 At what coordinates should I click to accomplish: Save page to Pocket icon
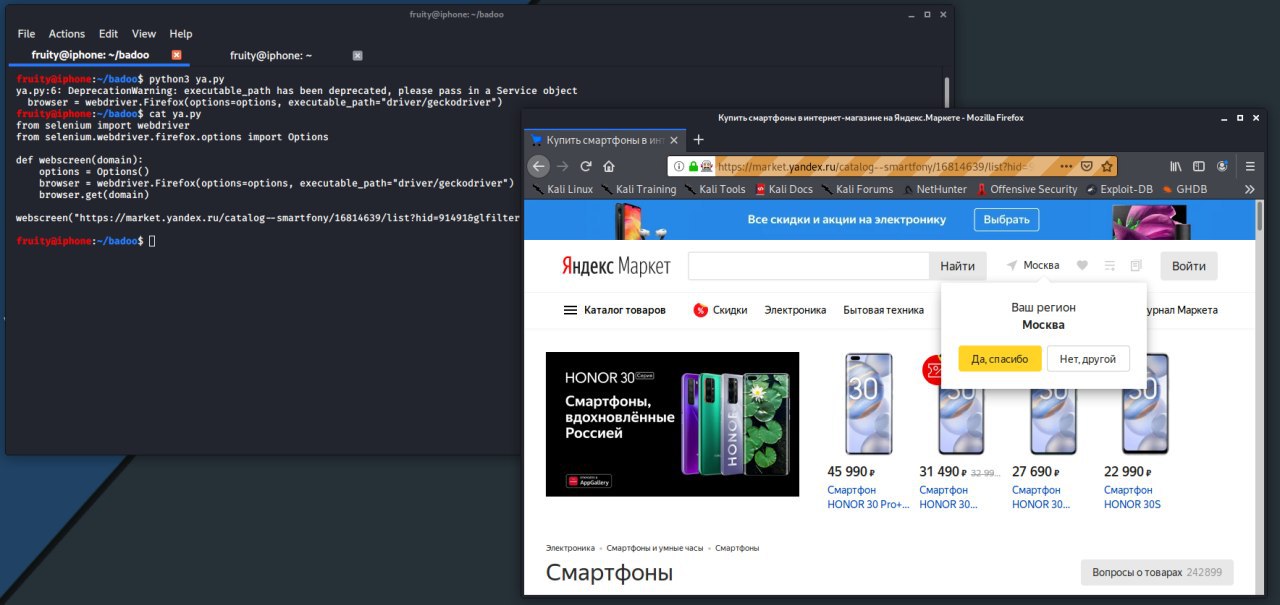click(1087, 166)
